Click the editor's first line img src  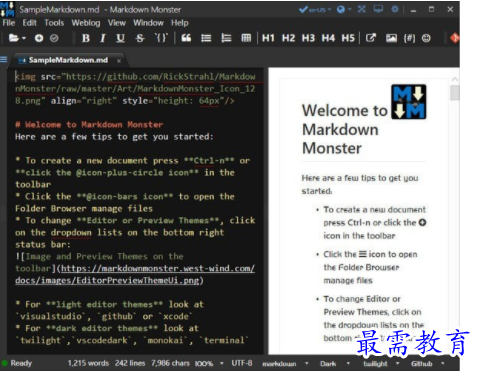point(135,77)
